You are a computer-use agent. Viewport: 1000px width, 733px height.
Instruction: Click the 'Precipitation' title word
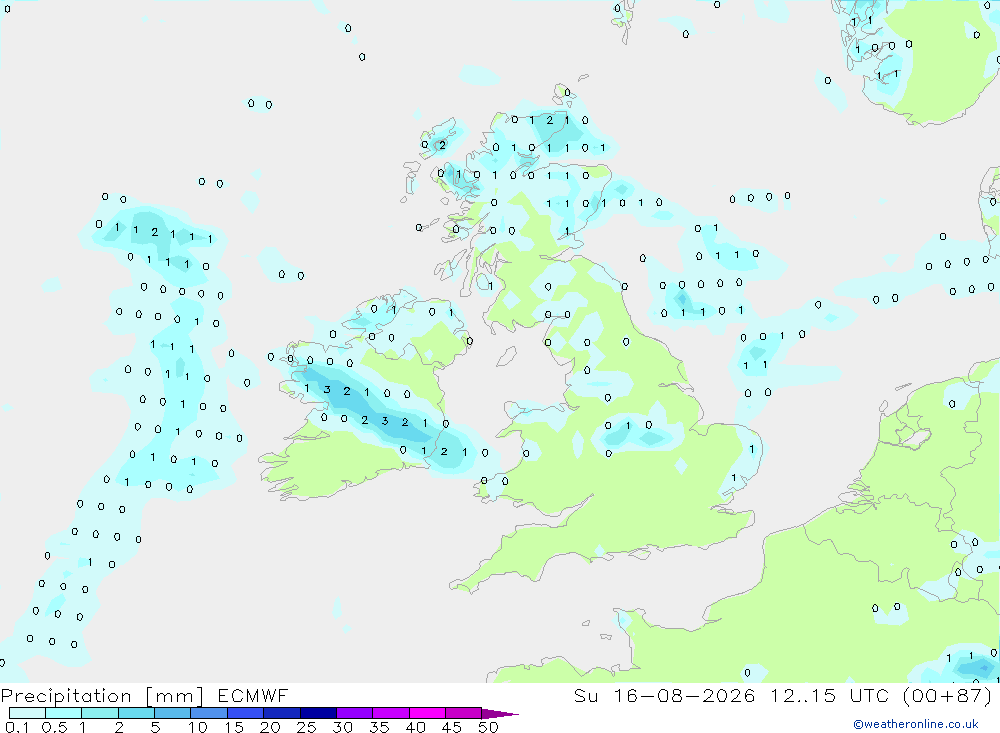click(x=66, y=696)
